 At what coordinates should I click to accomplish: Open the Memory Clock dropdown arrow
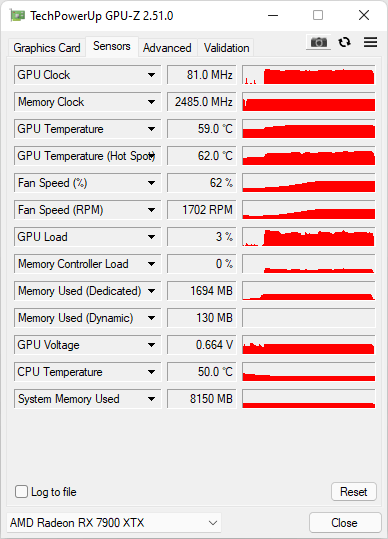(151, 102)
